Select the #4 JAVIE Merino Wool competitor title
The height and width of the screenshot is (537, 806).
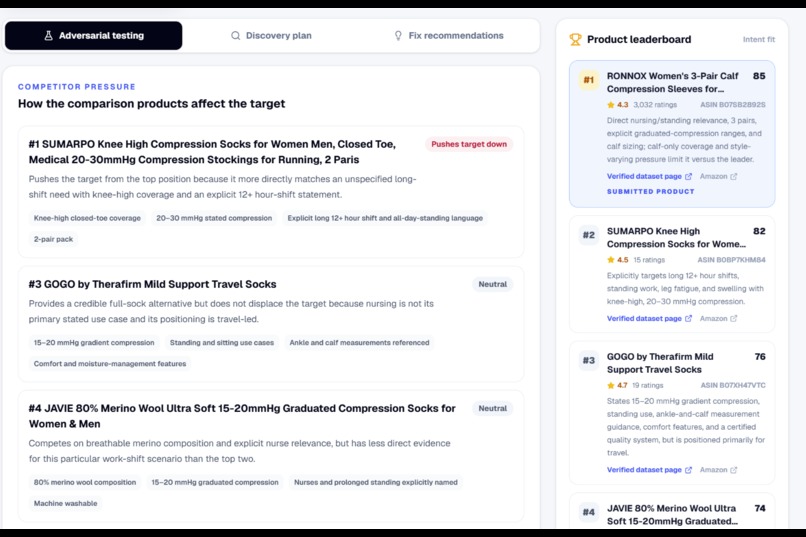242,416
